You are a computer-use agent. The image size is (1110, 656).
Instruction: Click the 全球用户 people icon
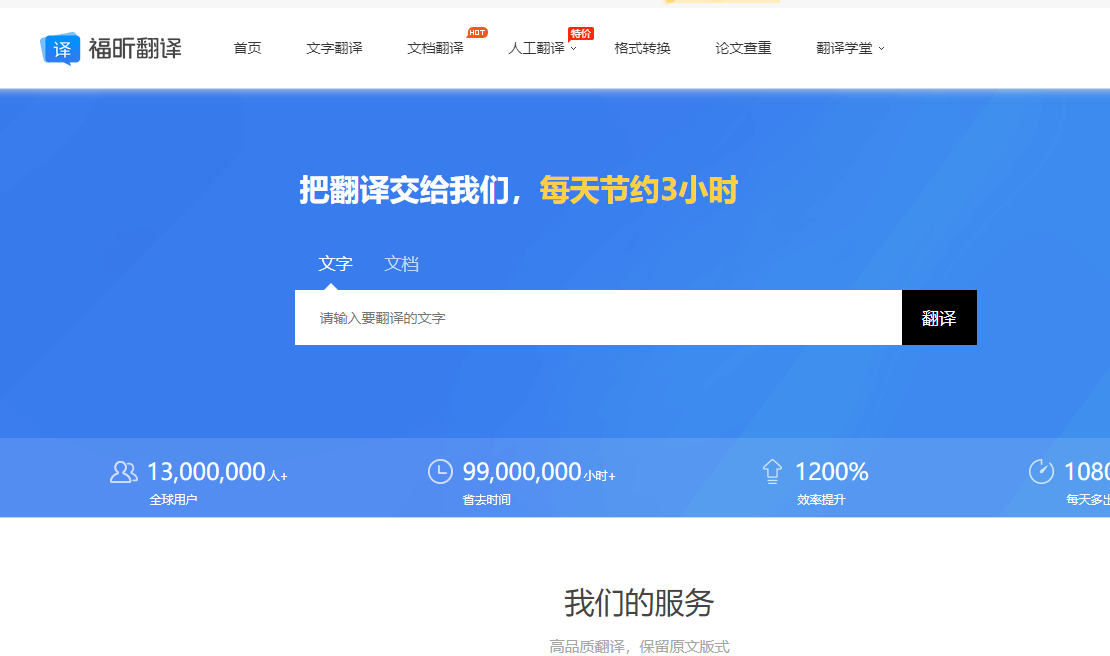pyautogui.click(x=124, y=472)
